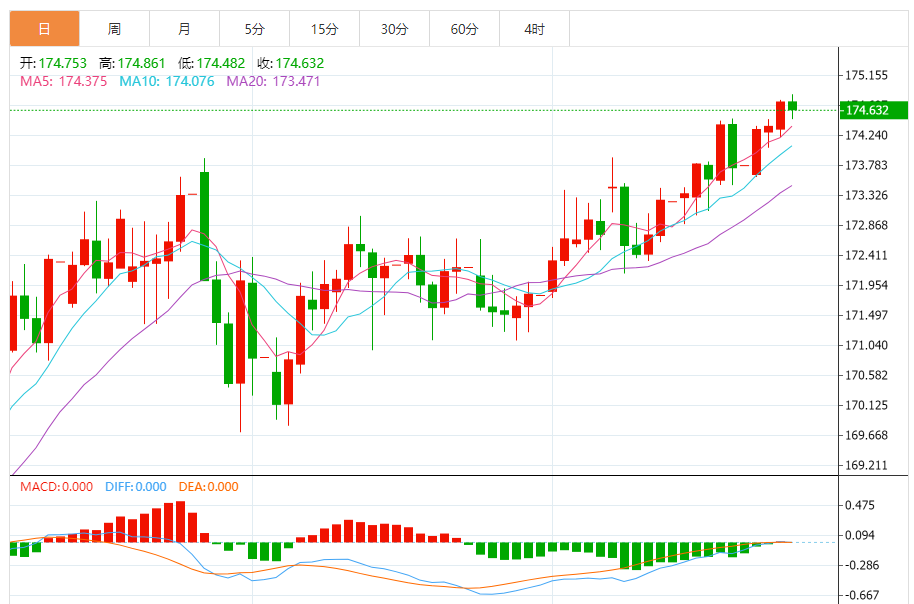This screenshot has width=914, height=604.
Task: Click the high price 174.861
Action: click(142, 63)
